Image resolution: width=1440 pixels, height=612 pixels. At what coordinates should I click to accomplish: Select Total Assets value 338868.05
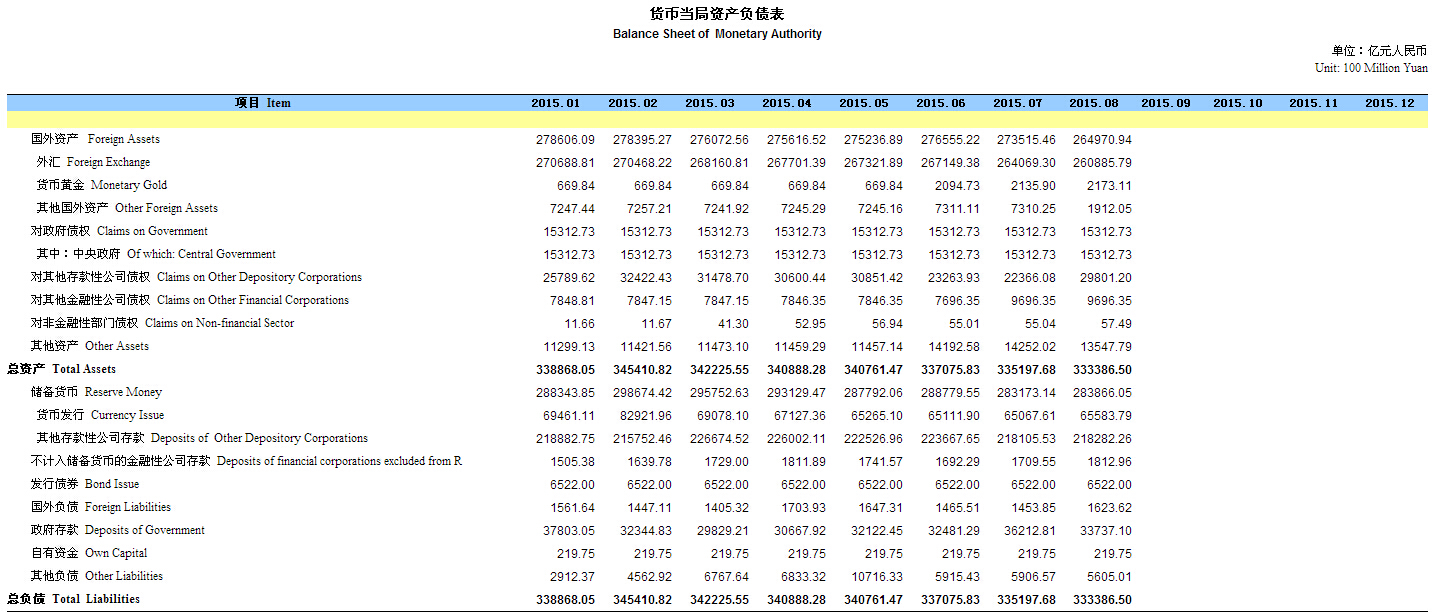click(x=565, y=370)
